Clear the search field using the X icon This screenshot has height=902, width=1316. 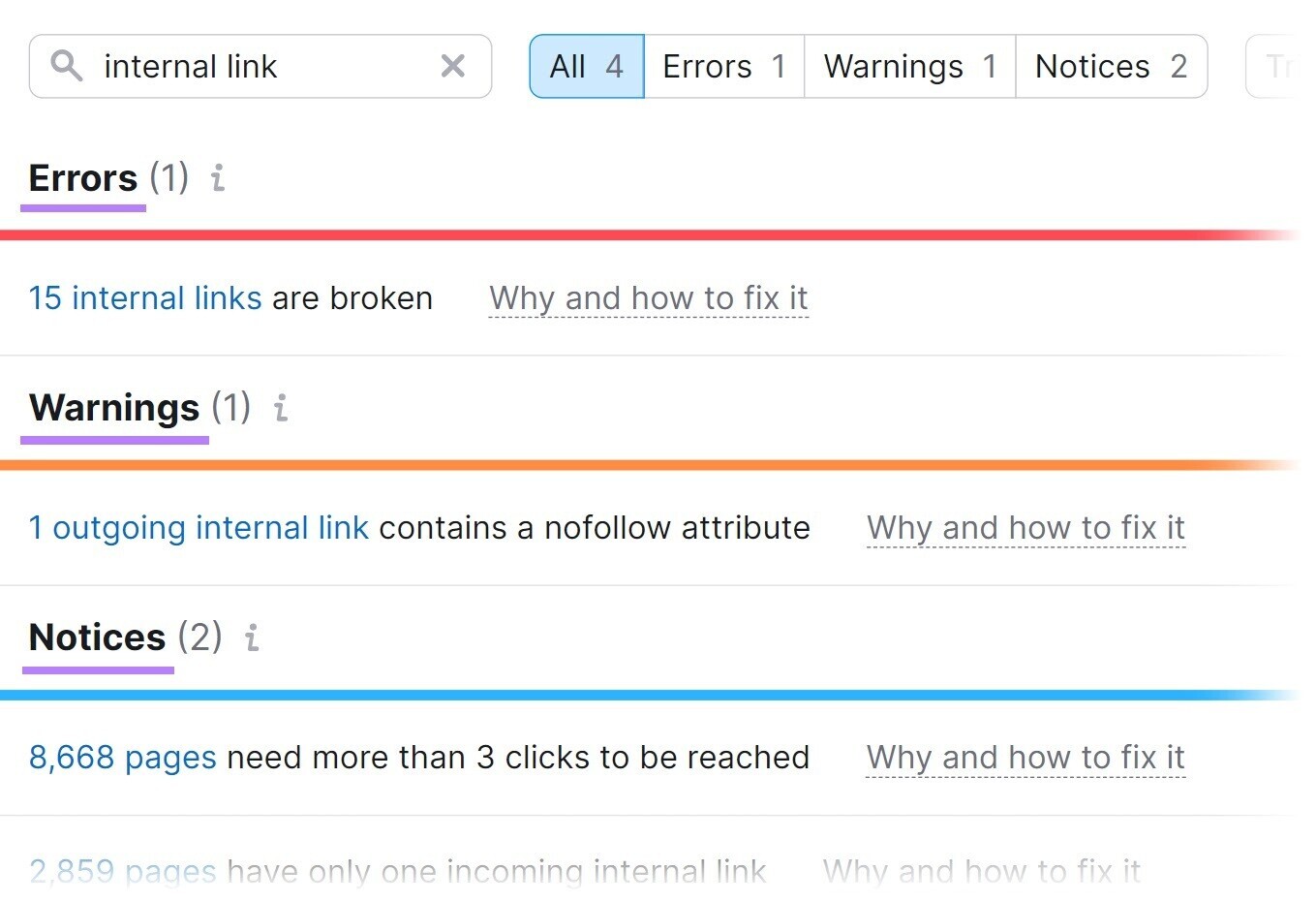pyautogui.click(x=452, y=66)
